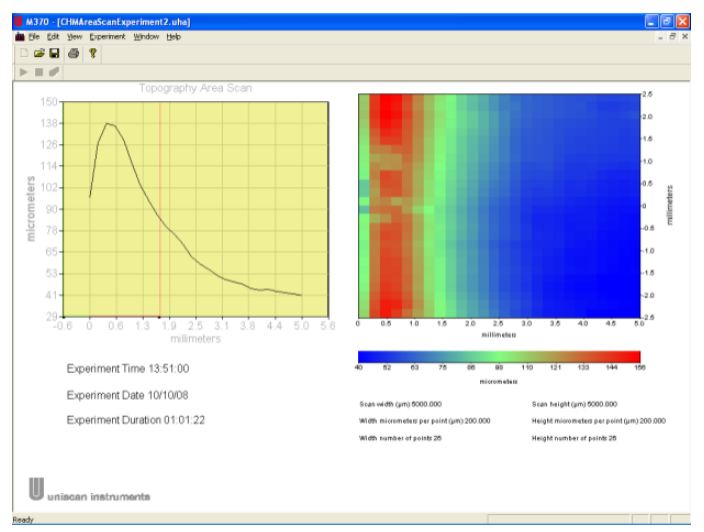The image size is (704, 532).
Task: Open a file with the folder icon
Action: pyautogui.click(x=40, y=53)
